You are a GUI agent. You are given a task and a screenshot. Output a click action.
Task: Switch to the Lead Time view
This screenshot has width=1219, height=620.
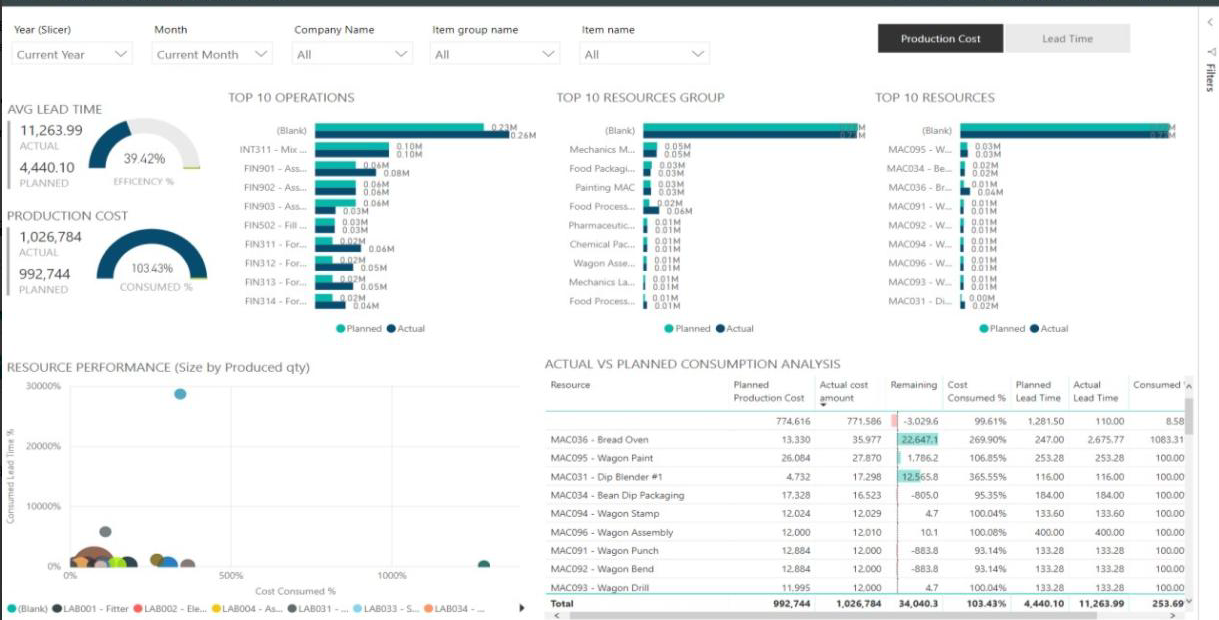(1067, 39)
